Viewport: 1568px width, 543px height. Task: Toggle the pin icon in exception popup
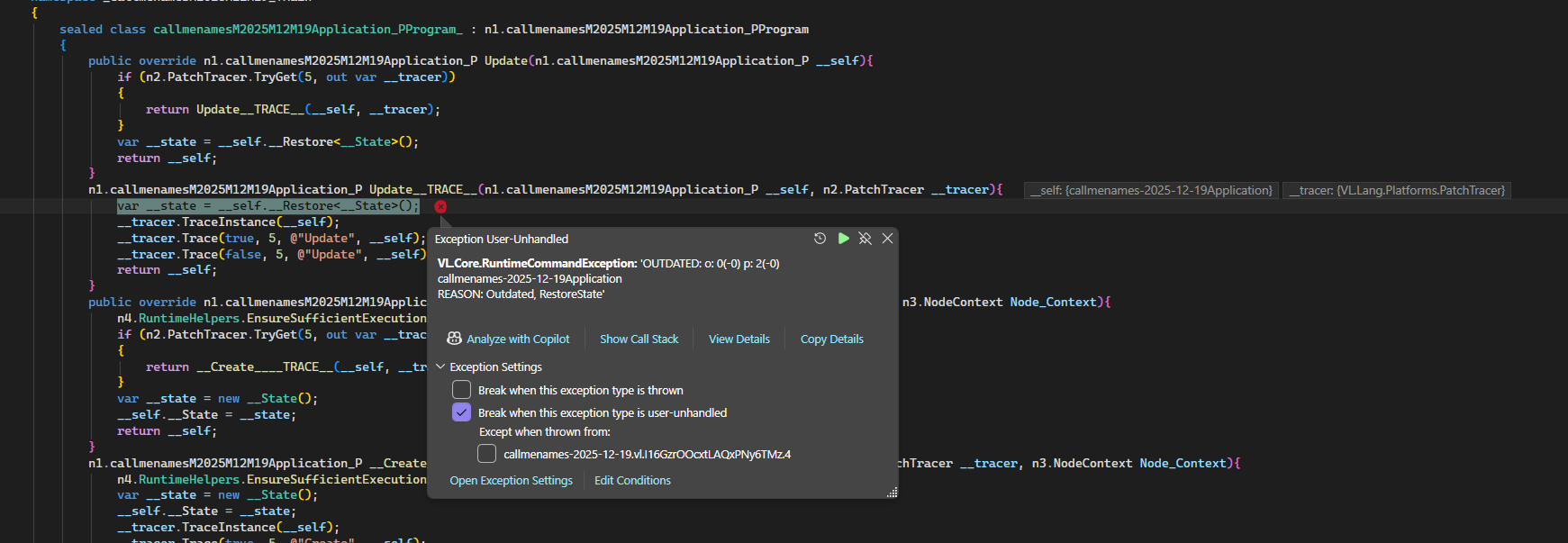click(865, 239)
